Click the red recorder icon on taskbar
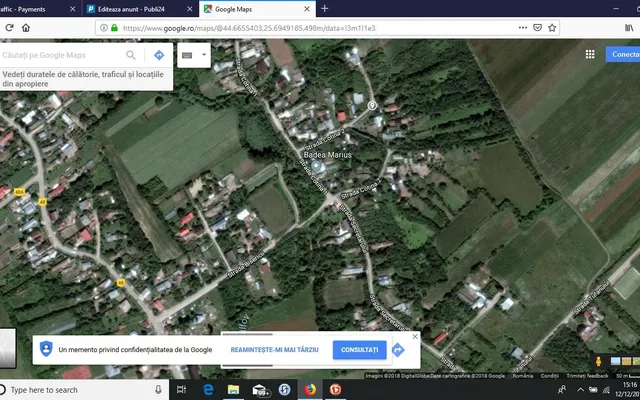The height and width of the screenshot is (400, 640). pyautogui.click(x=335, y=390)
